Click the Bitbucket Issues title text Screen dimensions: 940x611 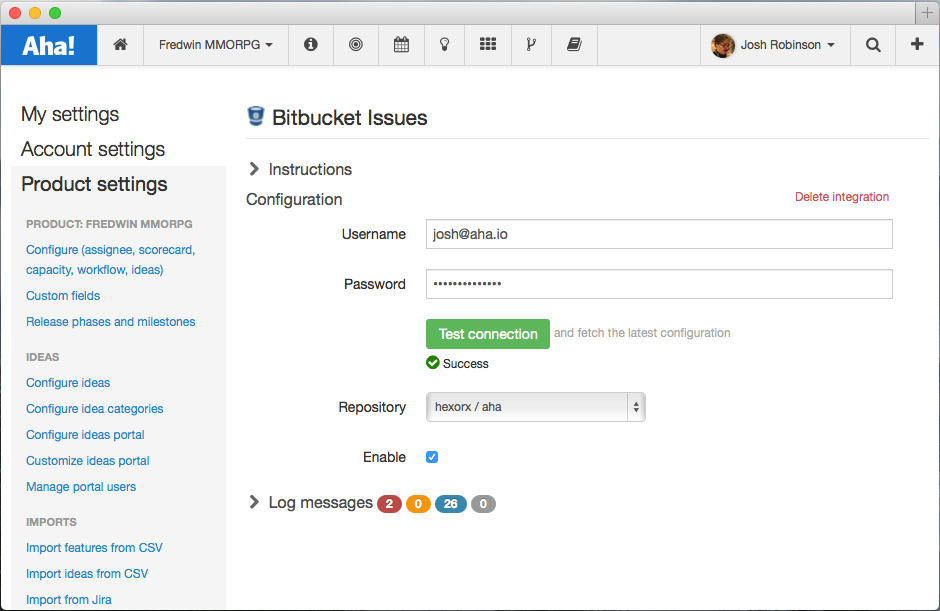pos(350,118)
